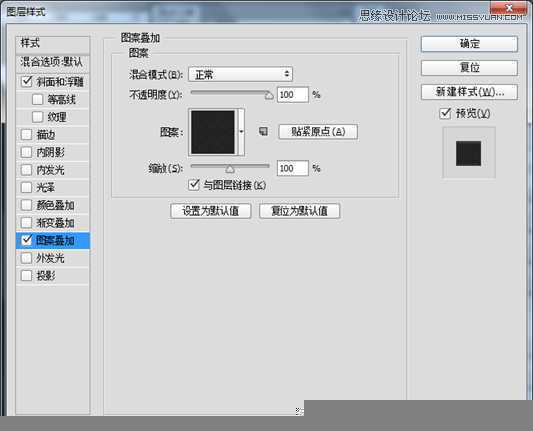Screen dimensions: 533x431
Task: Turn on the 光泽 checkbox
Action: (27, 187)
